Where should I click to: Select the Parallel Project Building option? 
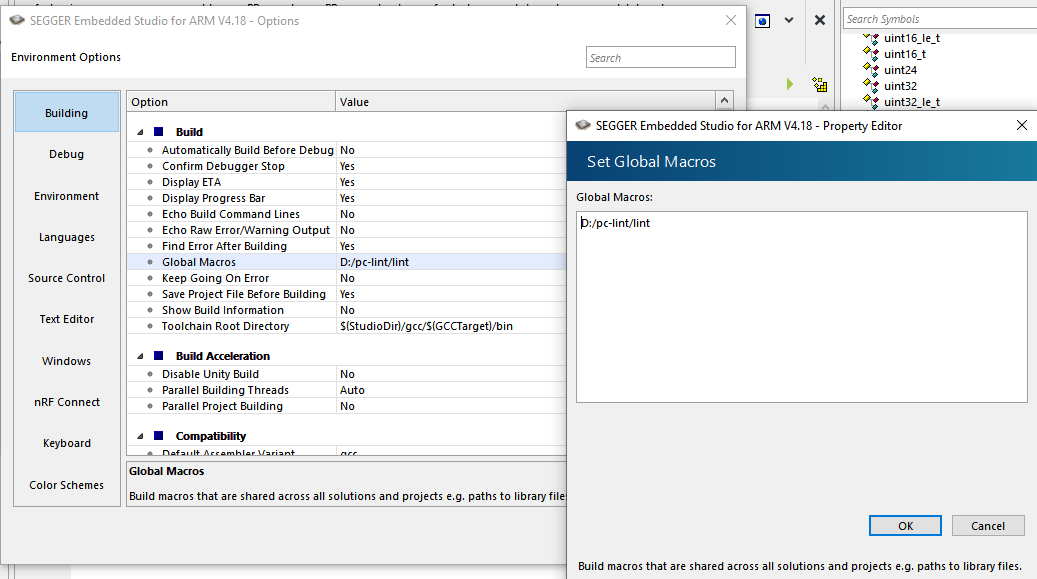coord(222,406)
